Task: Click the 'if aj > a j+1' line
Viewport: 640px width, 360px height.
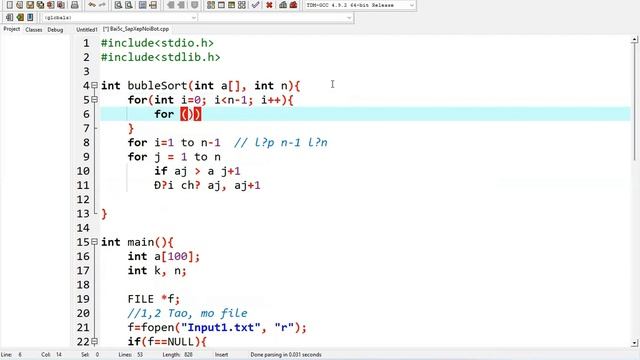Action: pos(197,171)
